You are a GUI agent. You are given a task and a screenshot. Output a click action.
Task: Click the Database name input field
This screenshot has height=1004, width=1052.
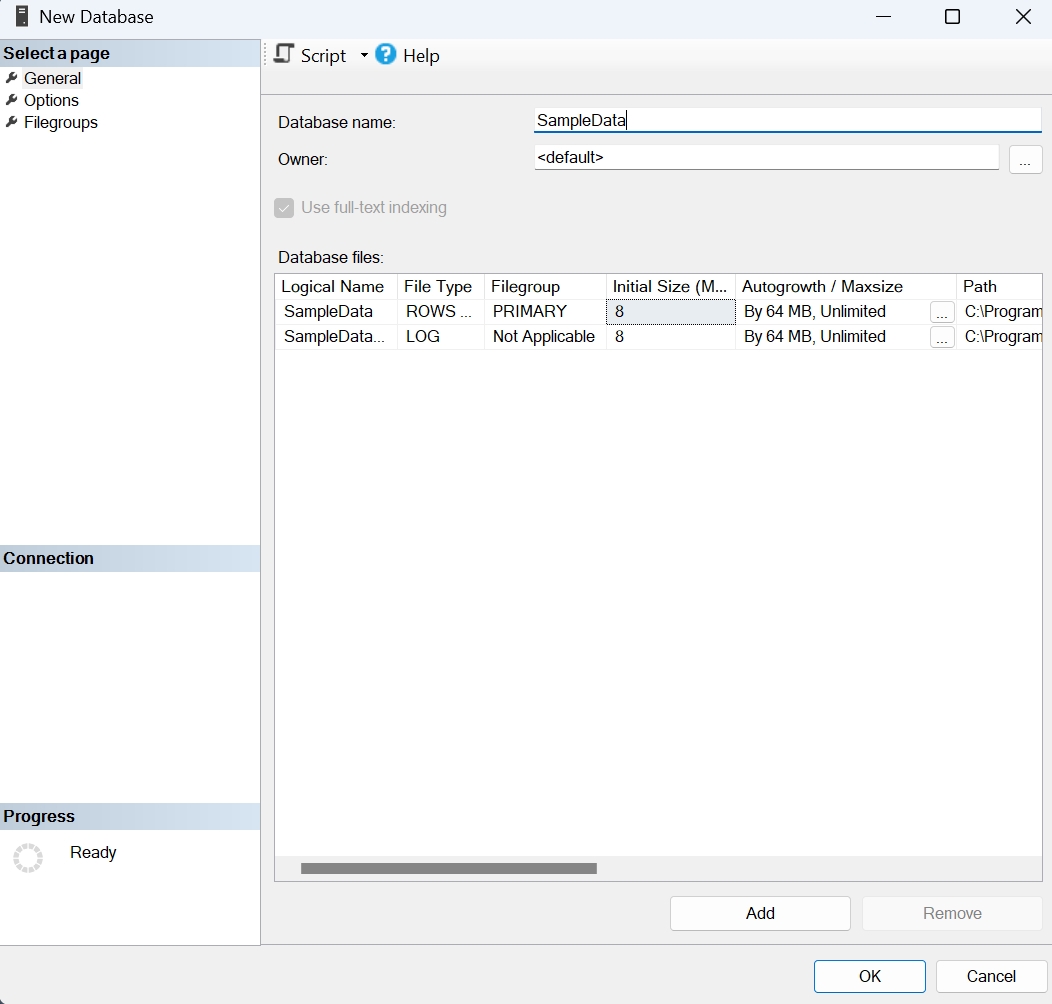click(x=787, y=121)
